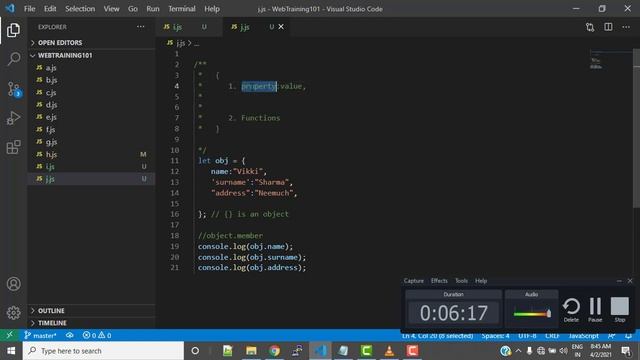Collapse the WEBTRAINING101 folder
This screenshot has width=640, height=360.
tap(91, 55)
